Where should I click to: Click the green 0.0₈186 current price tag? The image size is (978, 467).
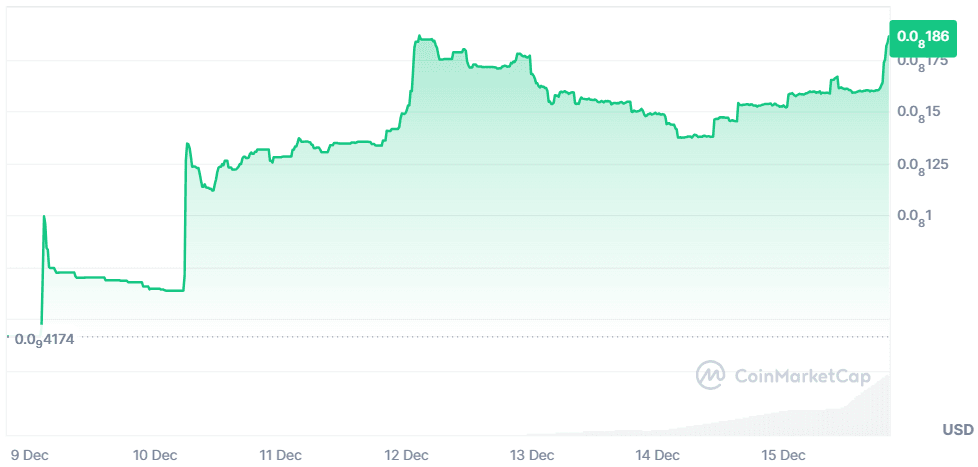point(922,37)
